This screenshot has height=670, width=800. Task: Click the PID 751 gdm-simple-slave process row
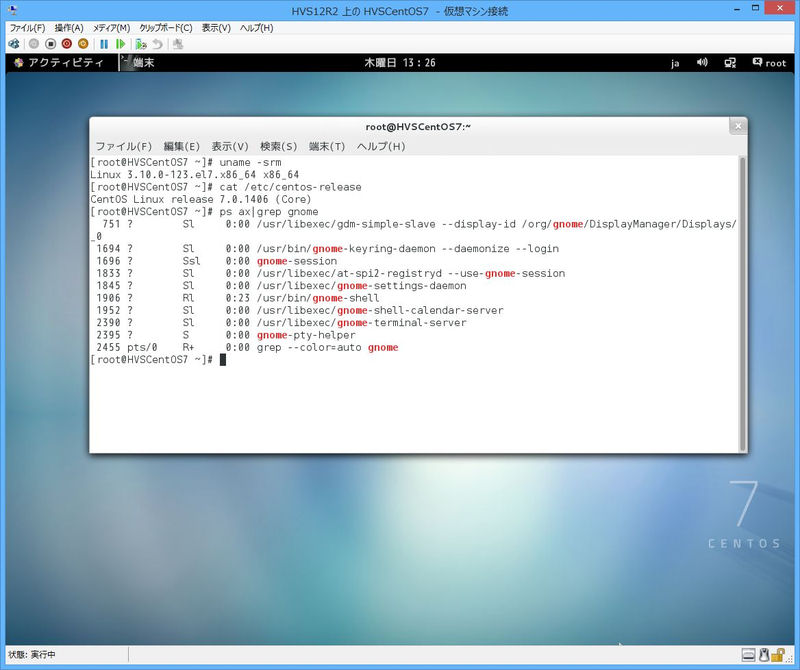click(x=413, y=230)
